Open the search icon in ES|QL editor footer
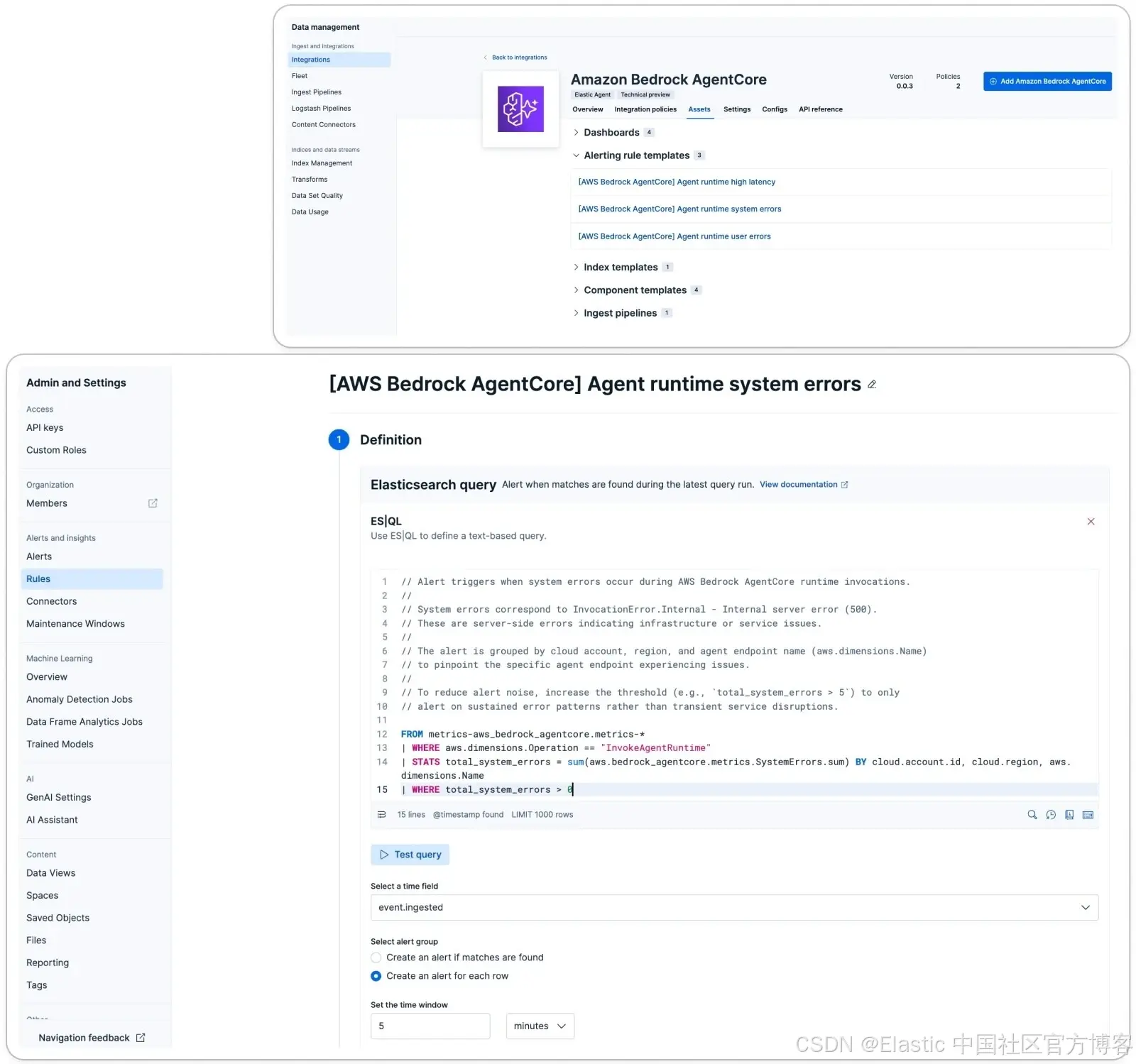This screenshot has height=1064, width=1136. pos(1032,815)
